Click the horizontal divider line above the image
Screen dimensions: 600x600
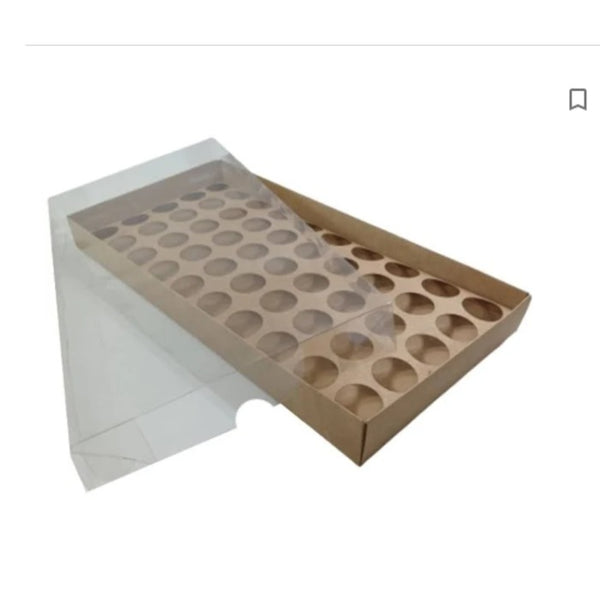tap(312, 45)
